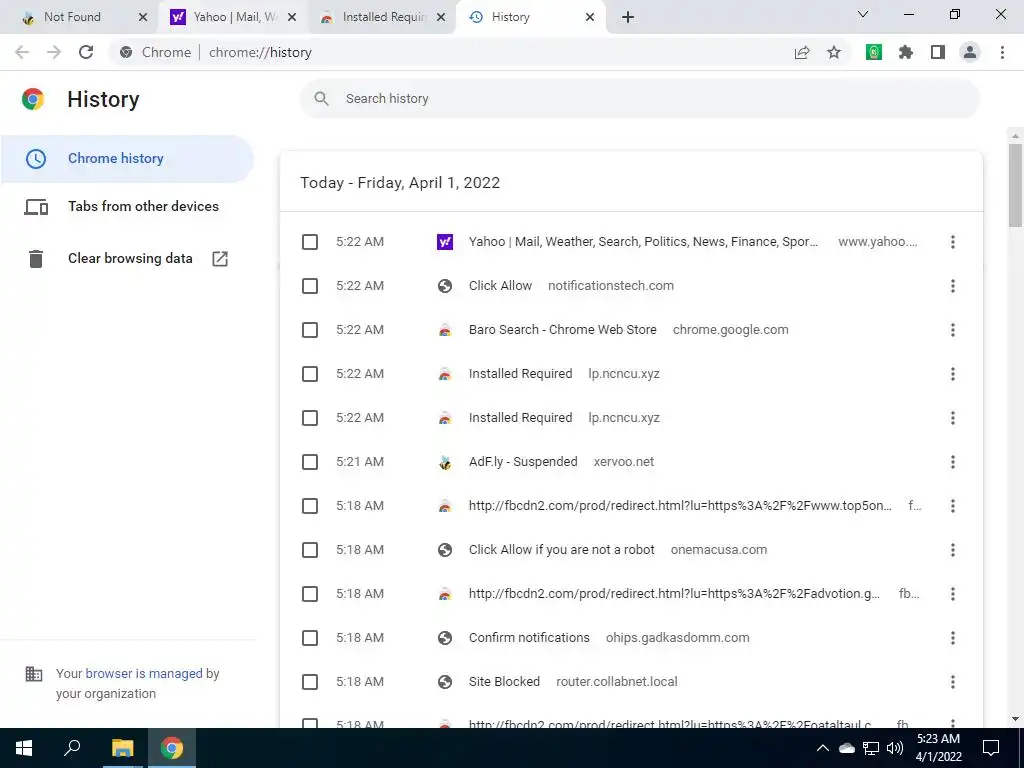Click the volume icon in system tray
Image resolution: width=1024 pixels, height=768 pixels.
tap(895, 748)
